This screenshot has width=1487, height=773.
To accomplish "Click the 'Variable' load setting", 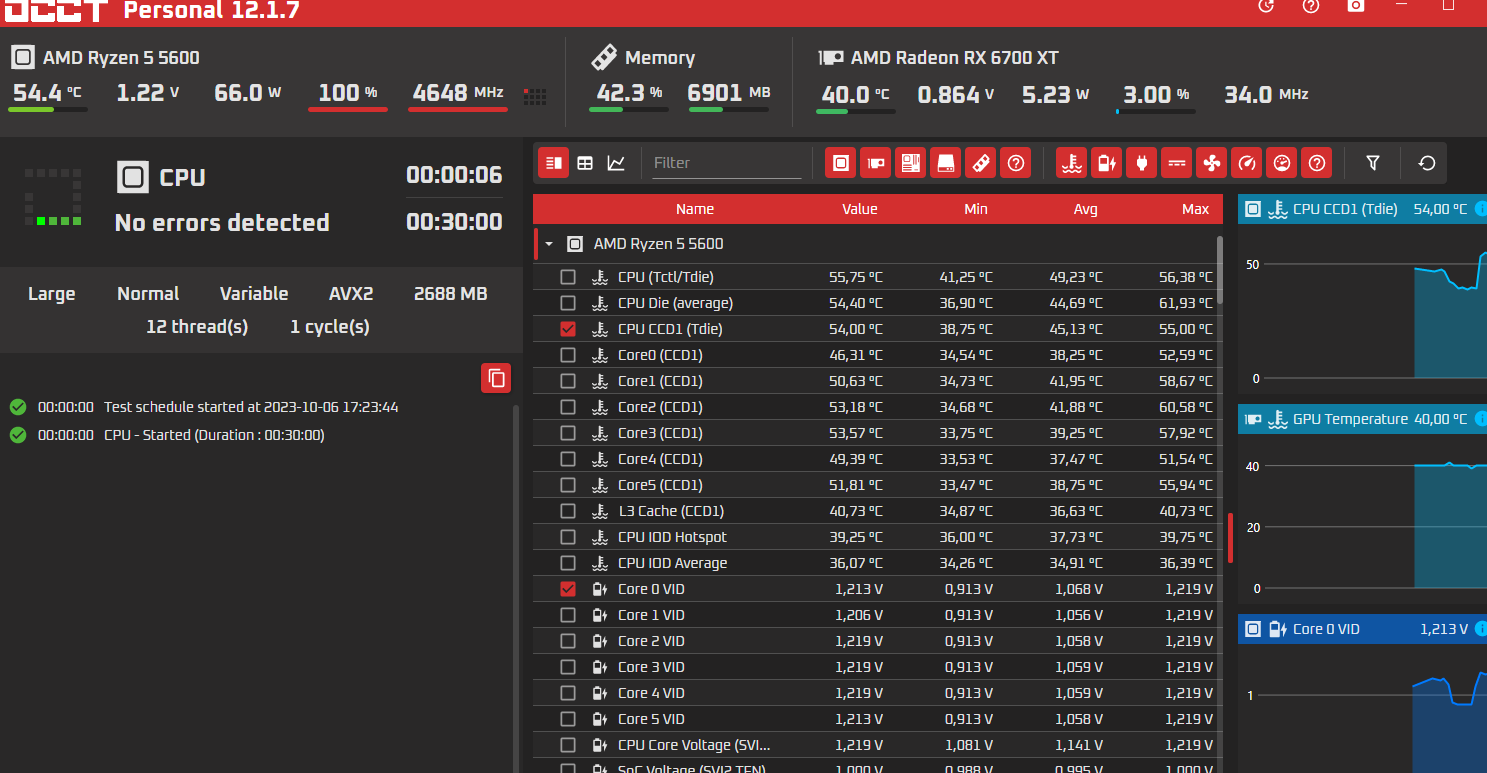I will (x=254, y=294).
